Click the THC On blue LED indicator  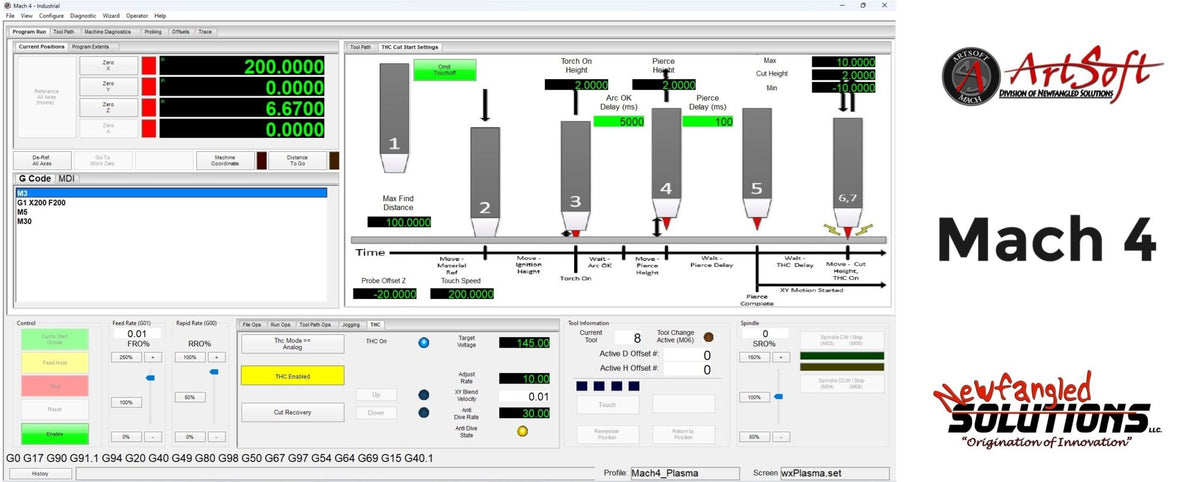[423, 342]
